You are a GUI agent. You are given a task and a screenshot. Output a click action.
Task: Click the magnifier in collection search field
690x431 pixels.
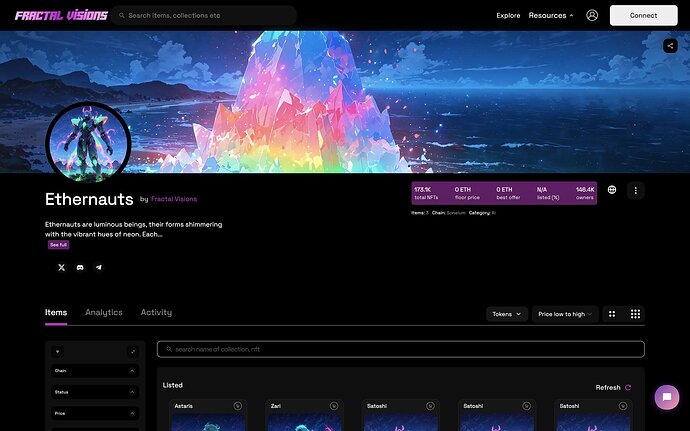169,349
